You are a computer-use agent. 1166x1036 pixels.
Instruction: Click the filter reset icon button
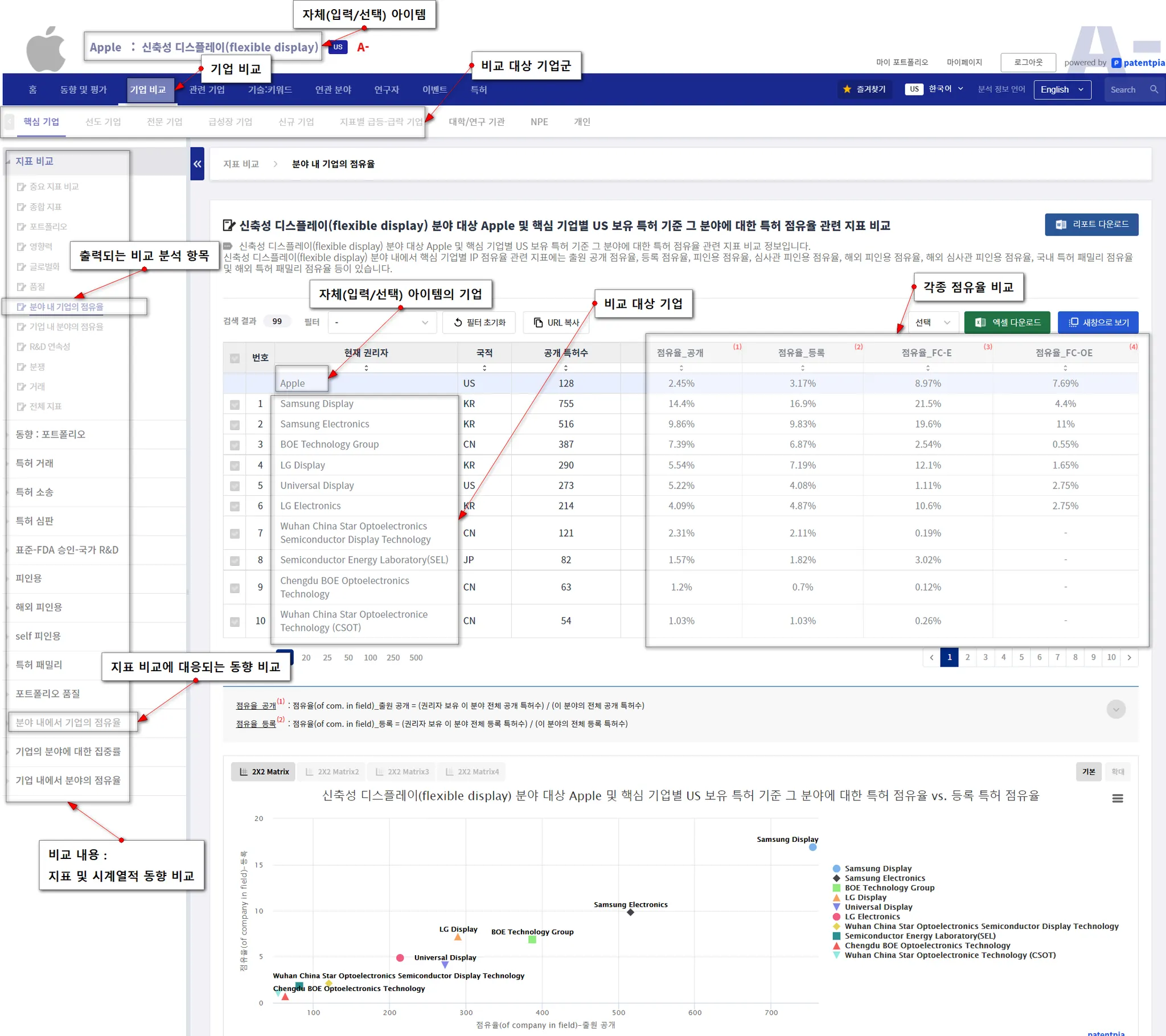[x=458, y=322]
